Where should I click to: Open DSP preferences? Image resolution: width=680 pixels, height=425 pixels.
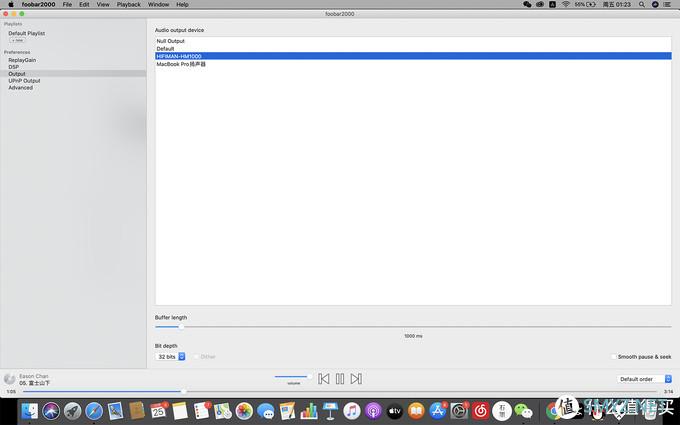pos(13,67)
